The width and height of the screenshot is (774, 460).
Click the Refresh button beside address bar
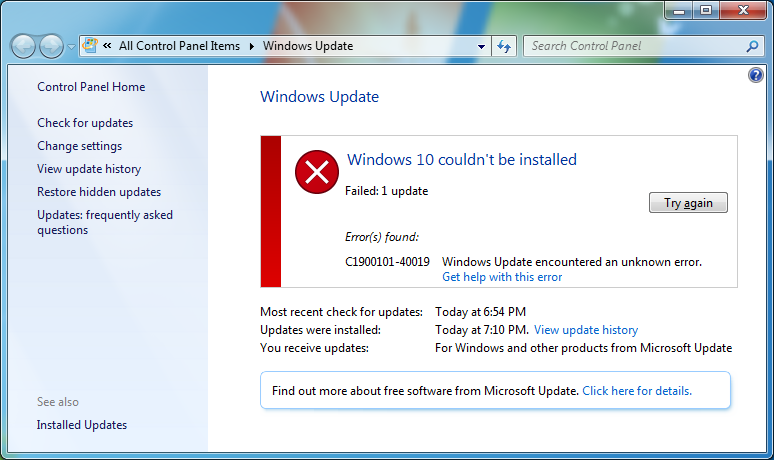coord(504,46)
